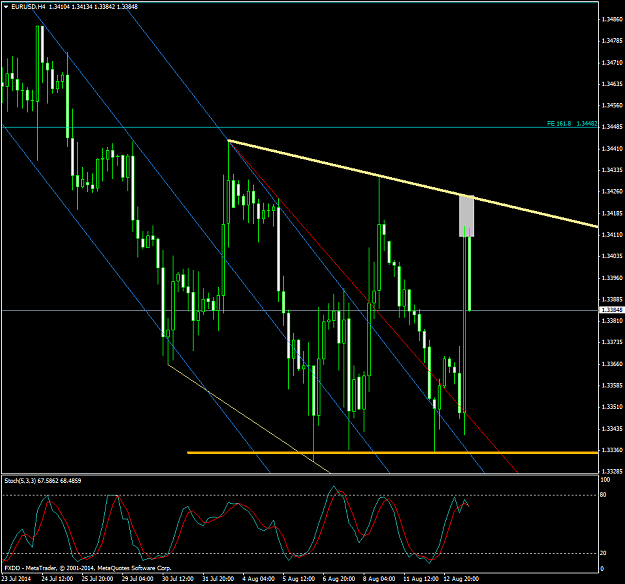
Task: Select the EURUSD,H4 chart title text
Action: (x=28, y=7)
